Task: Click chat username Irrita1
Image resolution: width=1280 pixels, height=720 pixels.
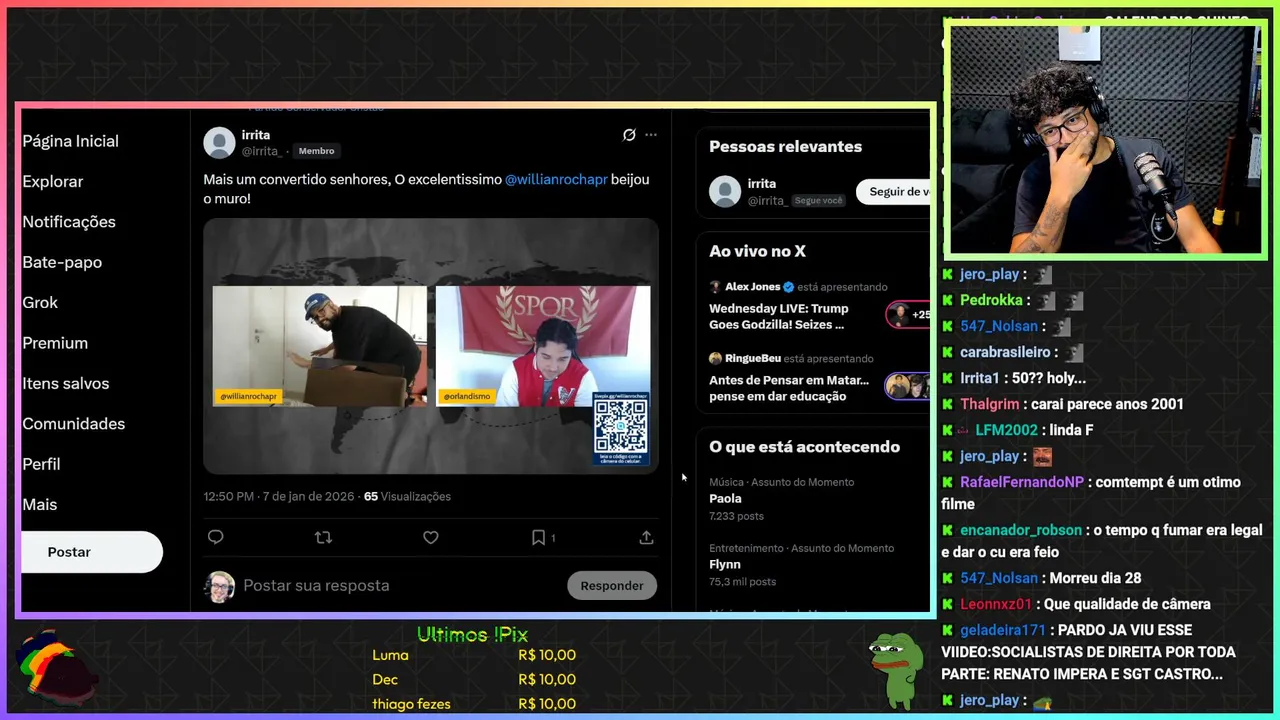Action: 980,378
